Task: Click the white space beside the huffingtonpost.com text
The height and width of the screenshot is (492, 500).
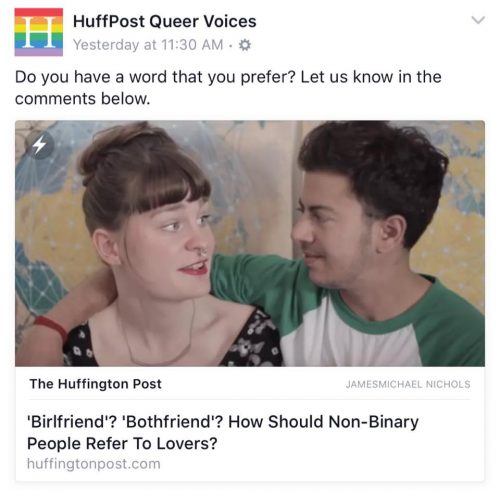Action: pos(322,464)
